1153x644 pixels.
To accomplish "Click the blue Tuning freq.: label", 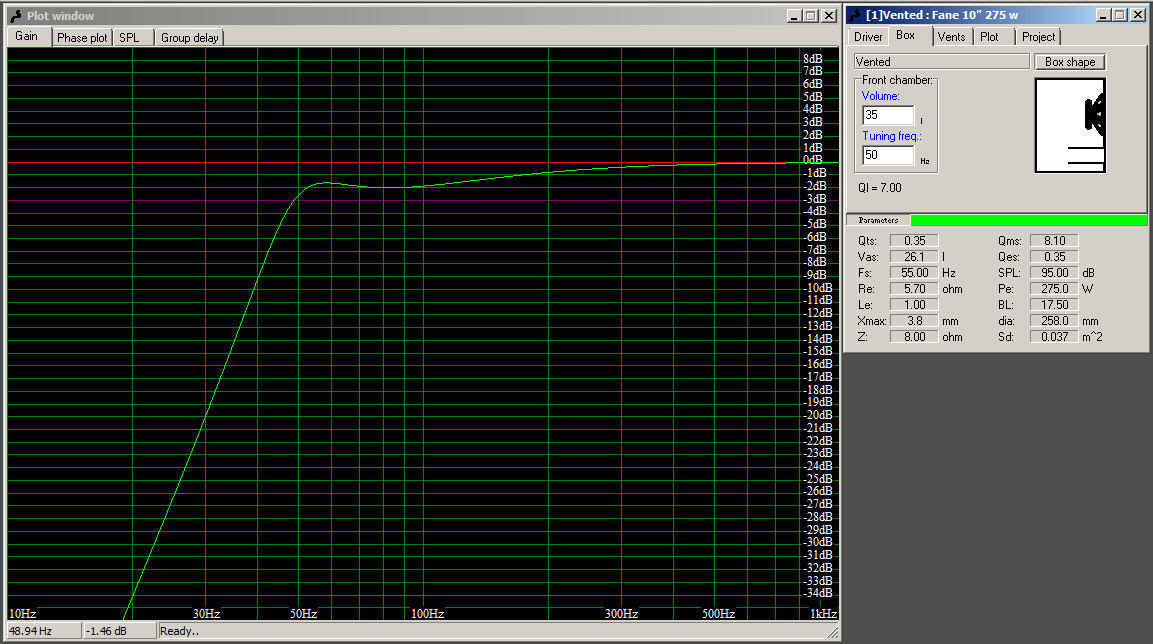I will tap(891, 136).
